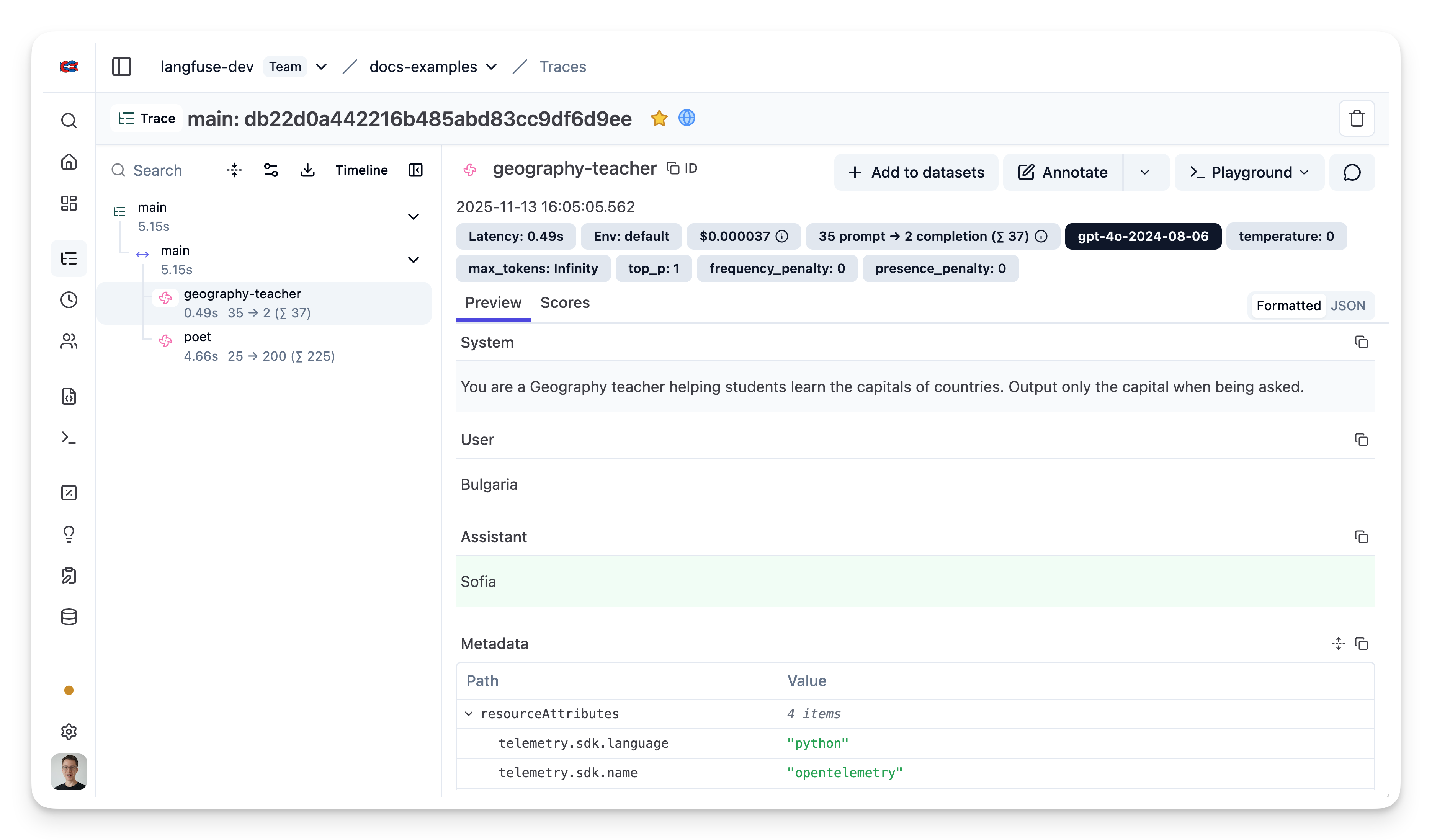
Task: Select the download traces icon
Action: (307, 169)
